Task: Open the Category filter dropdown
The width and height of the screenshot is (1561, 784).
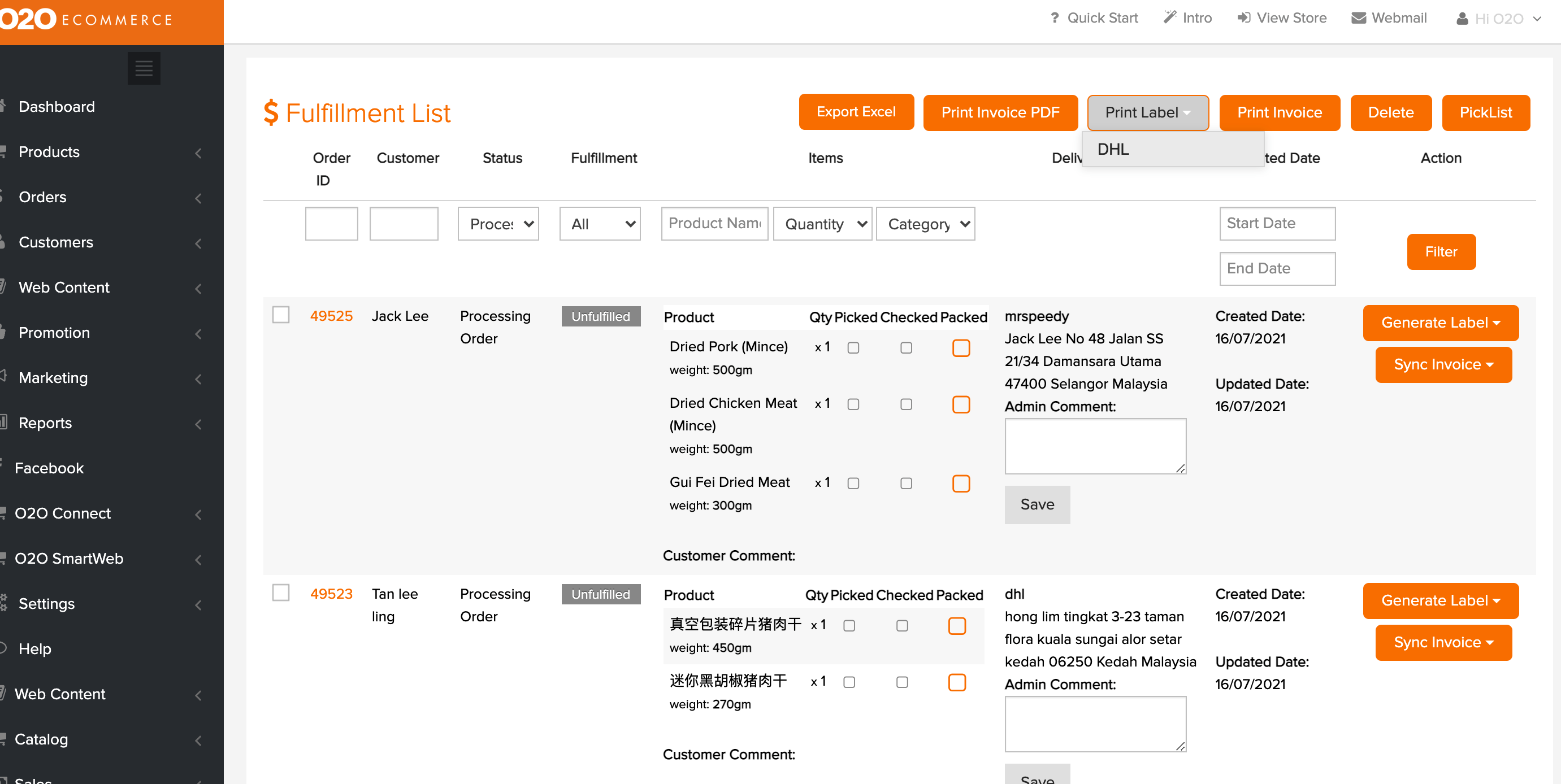Action: (925, 224)
